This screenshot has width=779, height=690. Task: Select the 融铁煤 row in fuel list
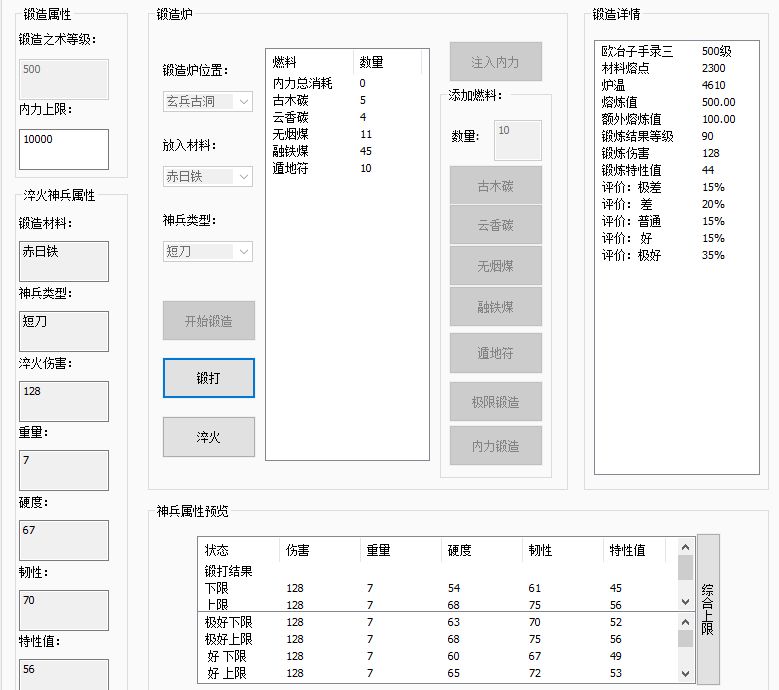point(347,151)
